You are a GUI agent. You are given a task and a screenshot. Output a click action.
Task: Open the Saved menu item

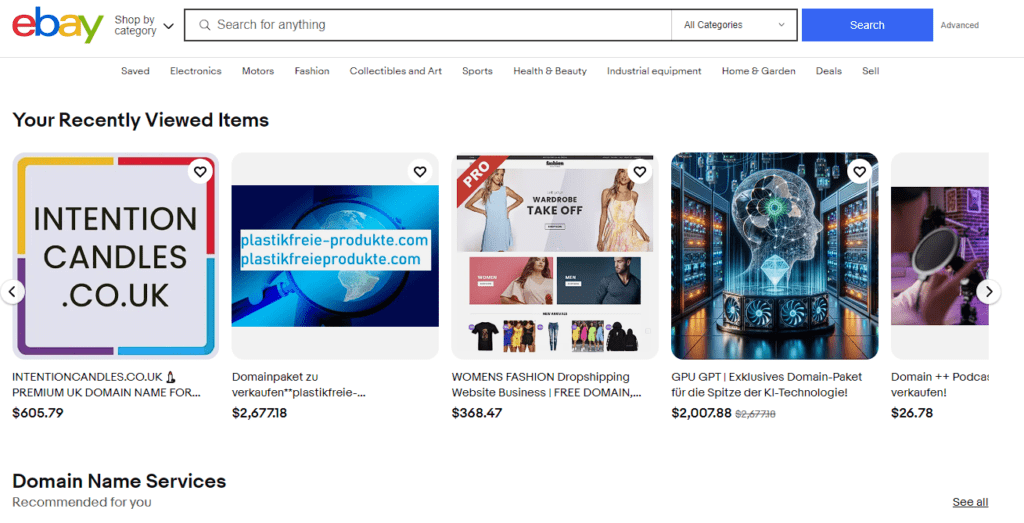click(135, 71)
